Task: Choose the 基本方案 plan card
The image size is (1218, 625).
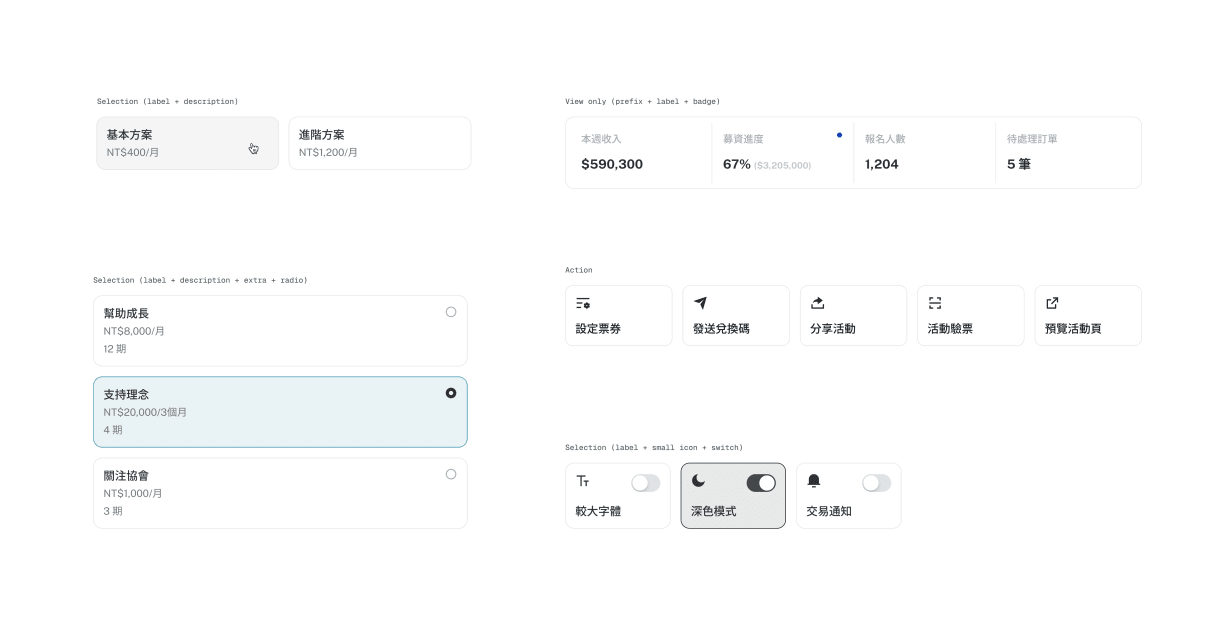Action: (188, 143)
